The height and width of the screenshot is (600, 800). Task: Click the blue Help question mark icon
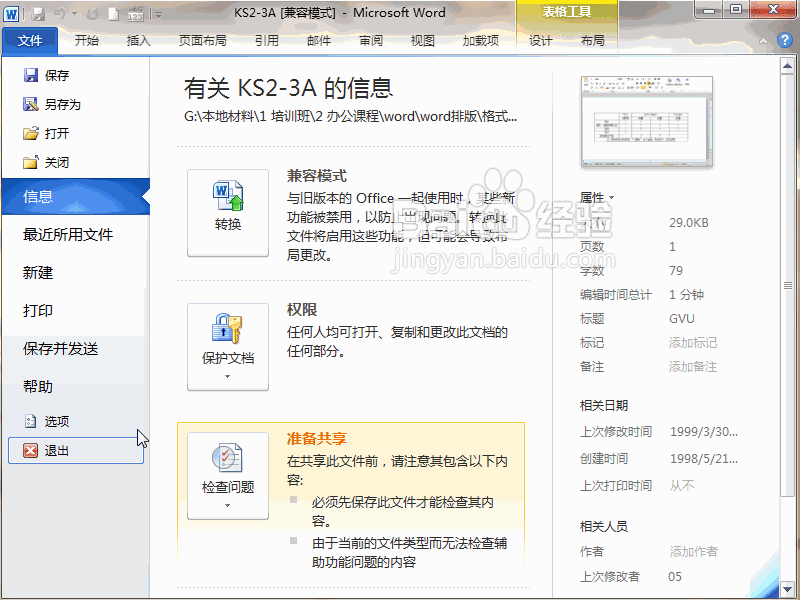coord(785,40)
